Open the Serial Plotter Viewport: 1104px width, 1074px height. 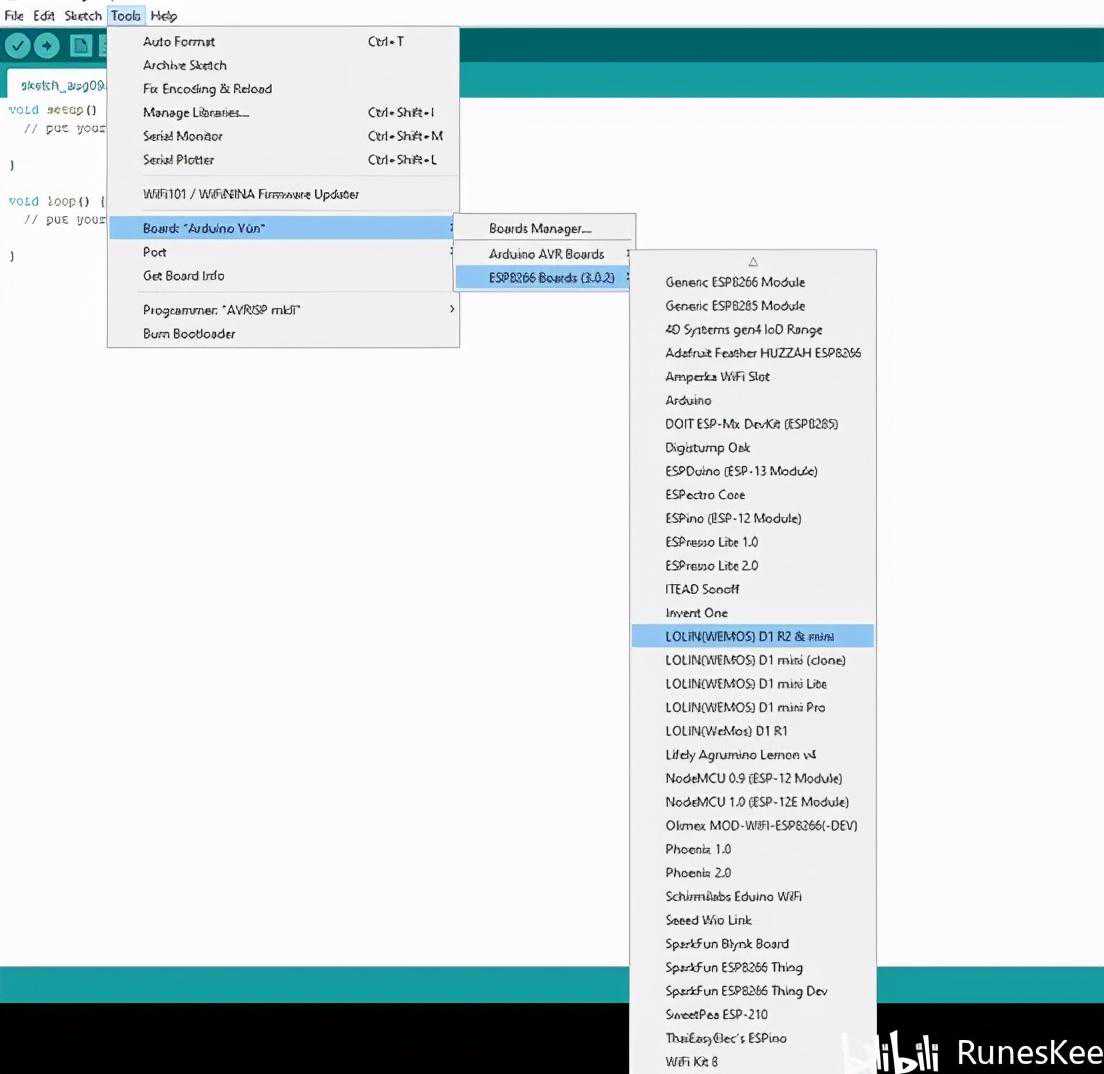point(284,160)
